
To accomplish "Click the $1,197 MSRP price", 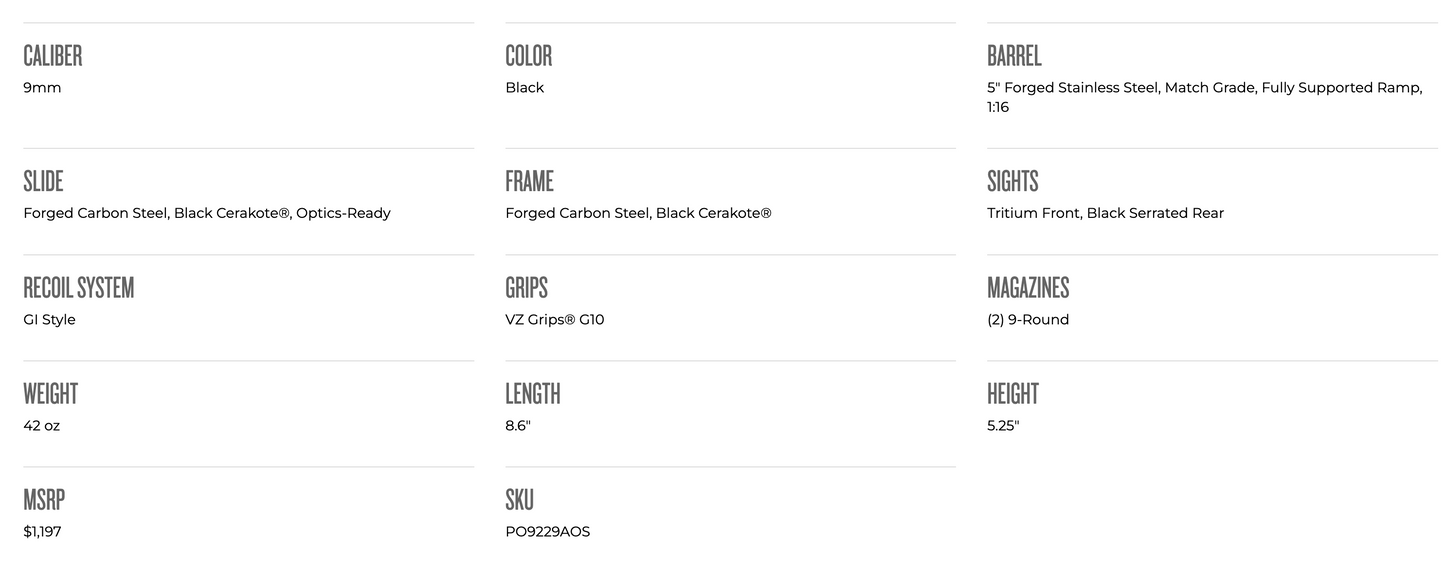I will (x=42, y=532).
